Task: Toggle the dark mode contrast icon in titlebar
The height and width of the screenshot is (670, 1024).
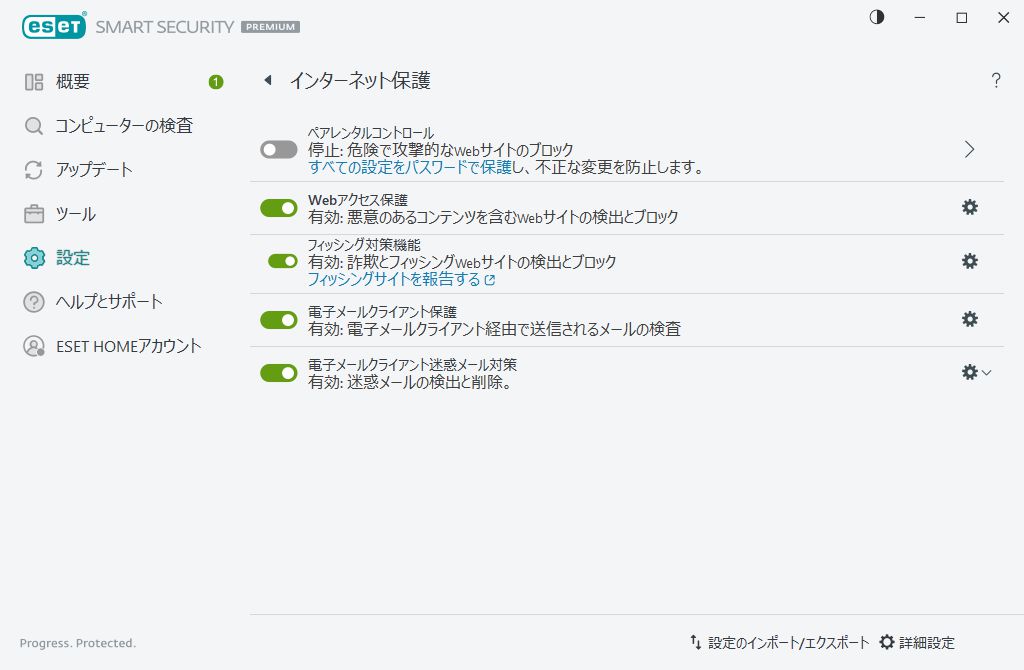Action: coord(877,17)
